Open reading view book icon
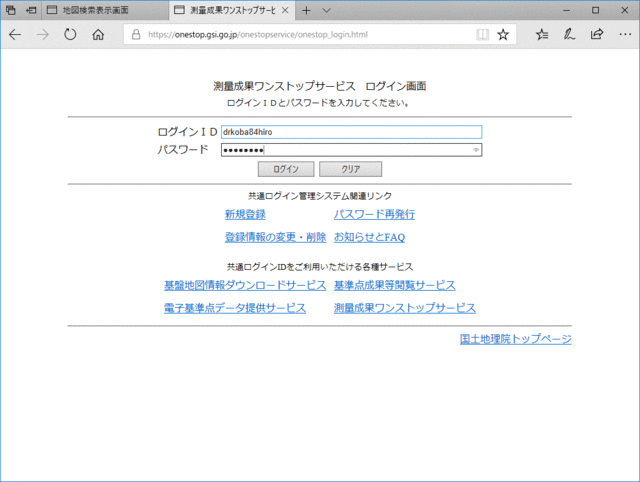Screen dimensions: 640x482 [482, 35]
